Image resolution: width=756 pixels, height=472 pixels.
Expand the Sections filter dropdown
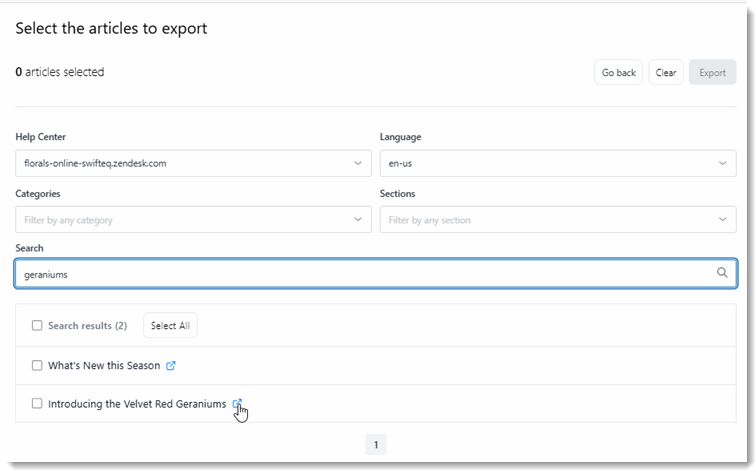pos(558,220)
